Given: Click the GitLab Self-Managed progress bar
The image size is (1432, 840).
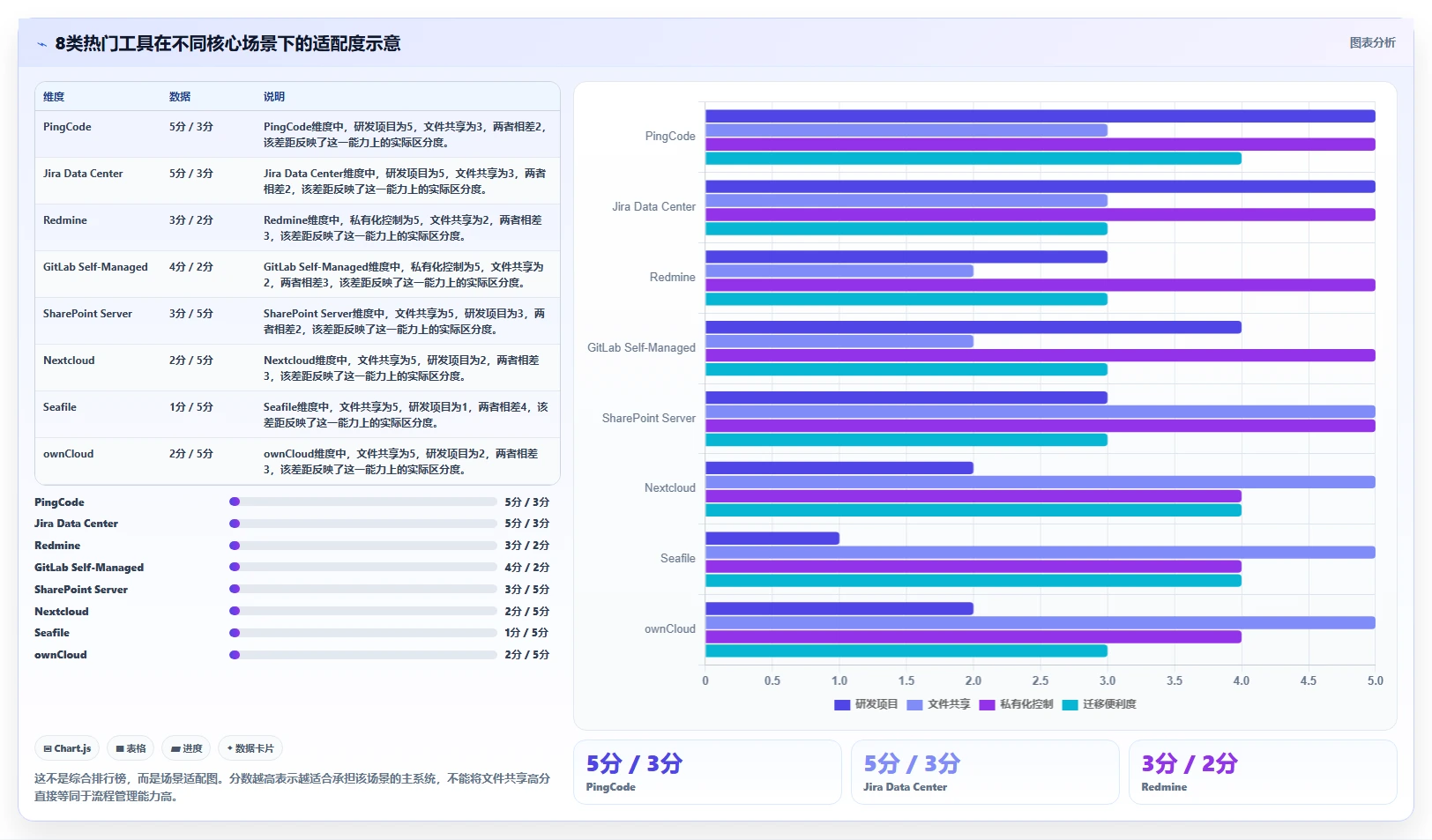Looking at the screenshot, I should click(x=363, y=567).
